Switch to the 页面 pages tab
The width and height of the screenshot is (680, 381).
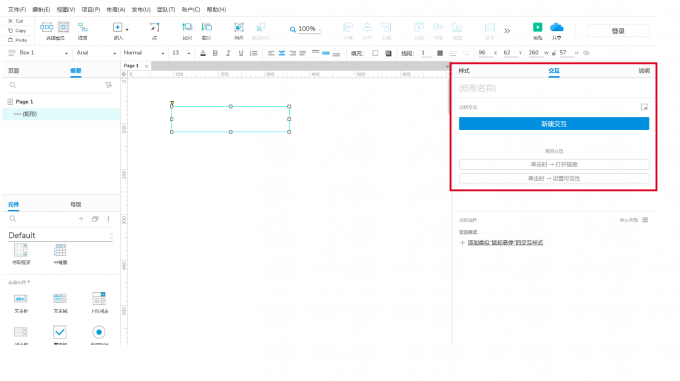tap(13, 70)
